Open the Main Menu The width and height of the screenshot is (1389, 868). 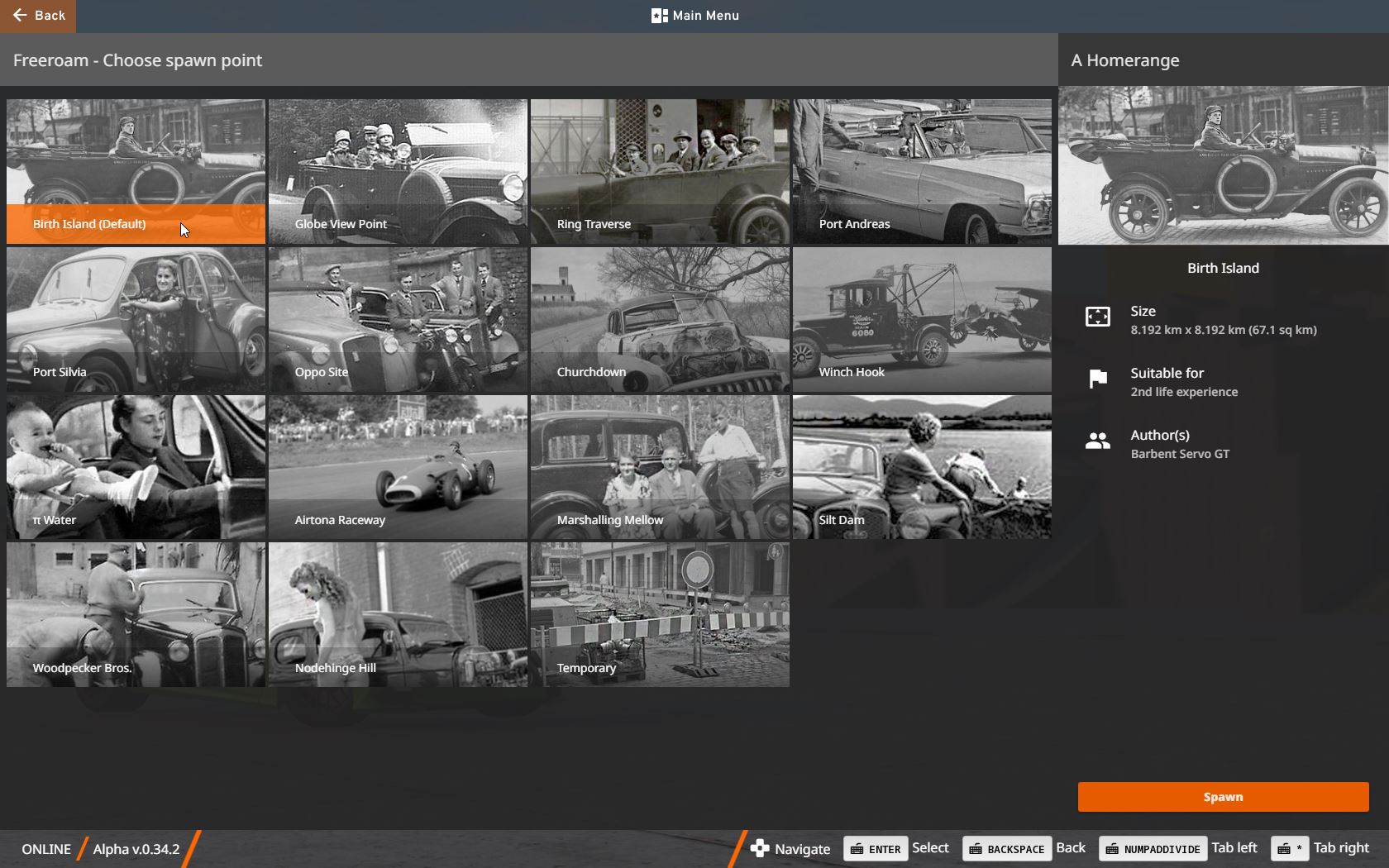click(695, 16)
